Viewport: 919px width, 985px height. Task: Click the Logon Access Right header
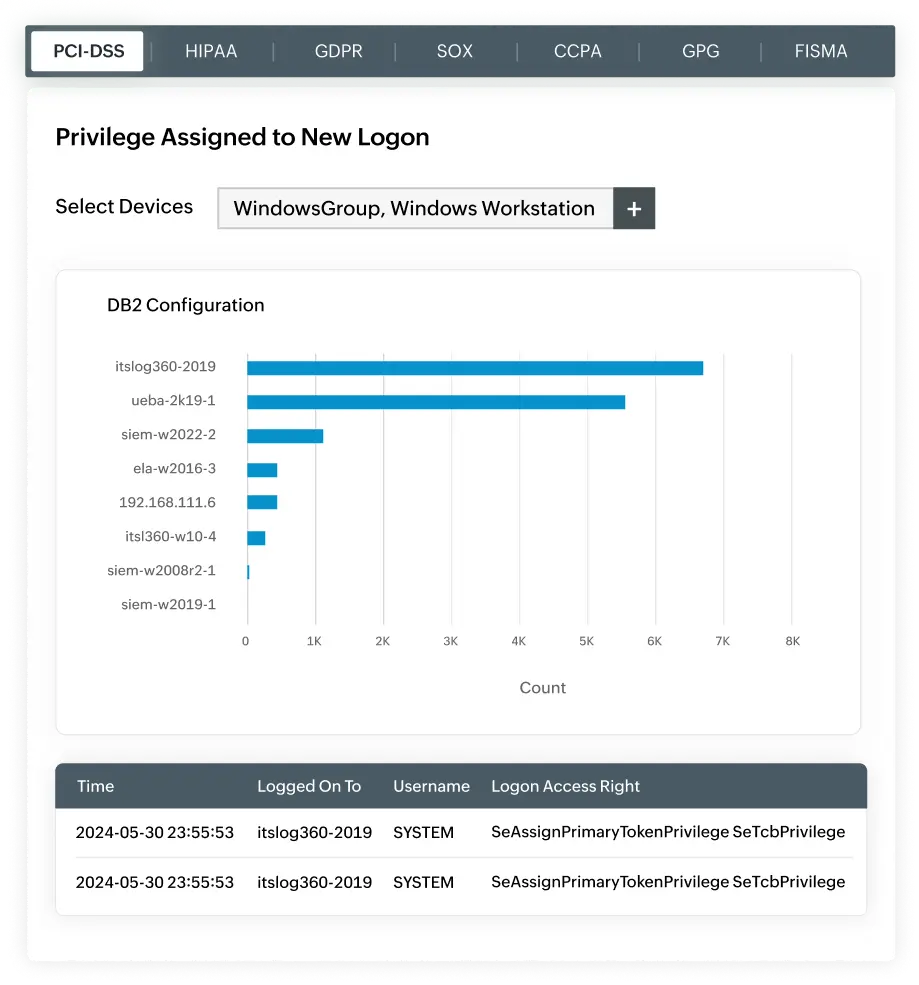click(x=566, y=786)
